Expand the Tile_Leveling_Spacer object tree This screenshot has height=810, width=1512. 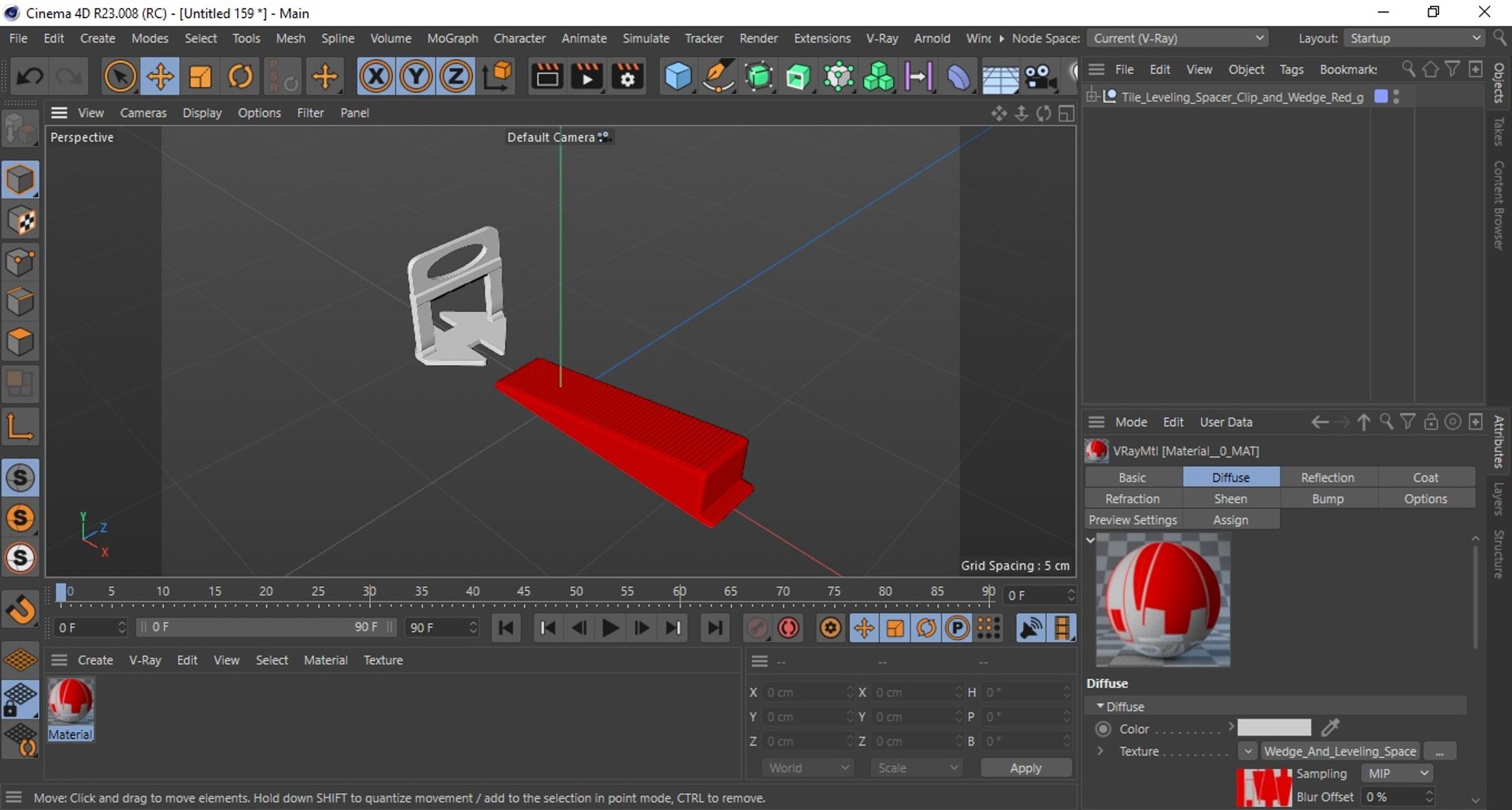pos(1092,97)
